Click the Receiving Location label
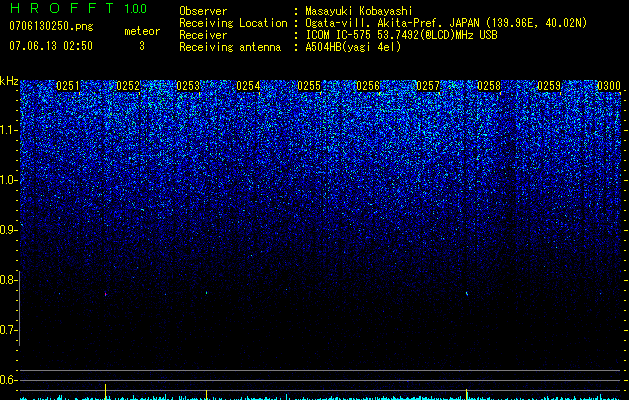 [x=233, y=23]
